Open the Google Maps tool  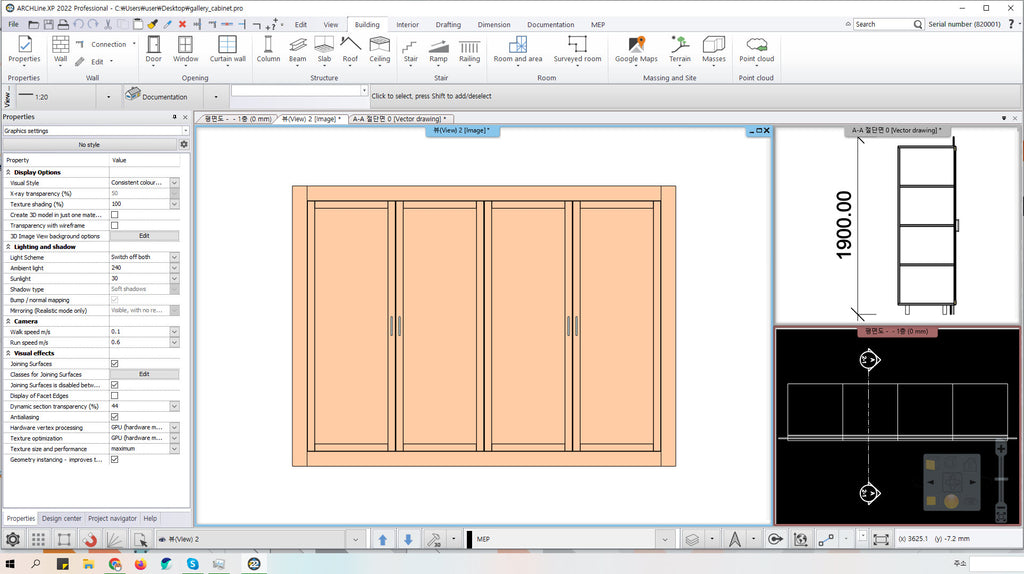click(x=637, y=48)
